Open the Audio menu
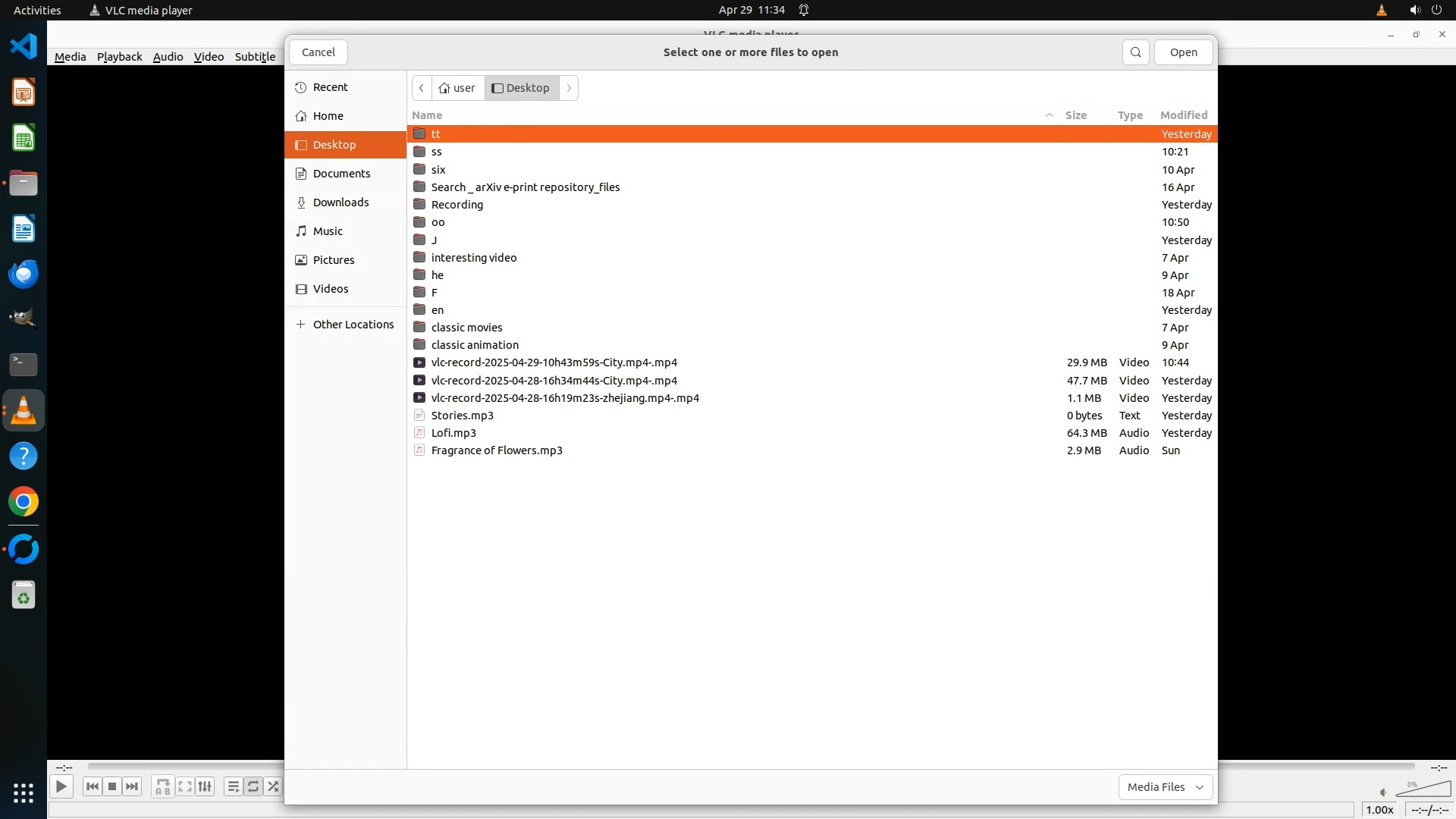 tap(168, 57)
